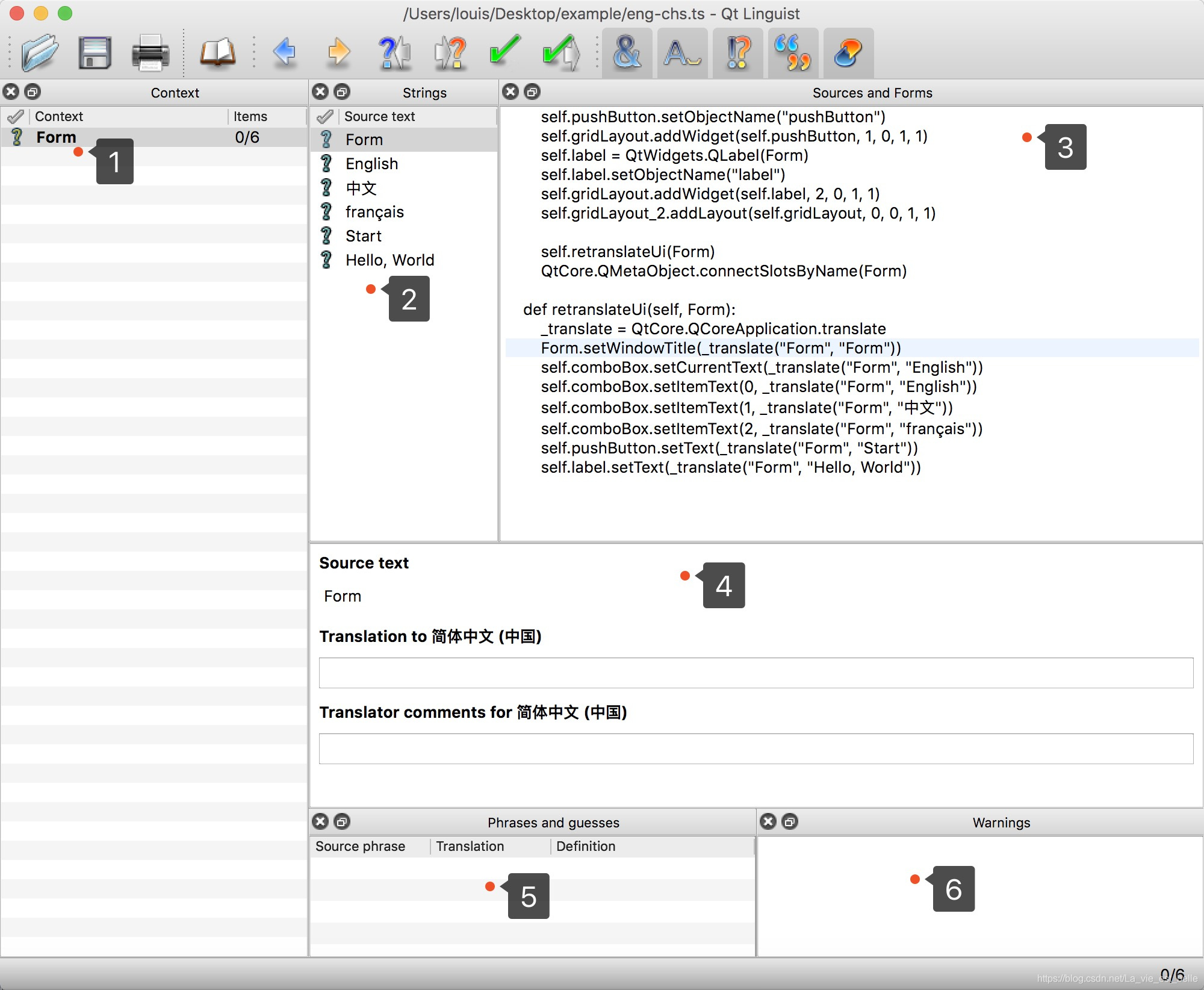Close the Warnings panel
The width and height of the screenshot is (1204, 990).
(768, 821)
